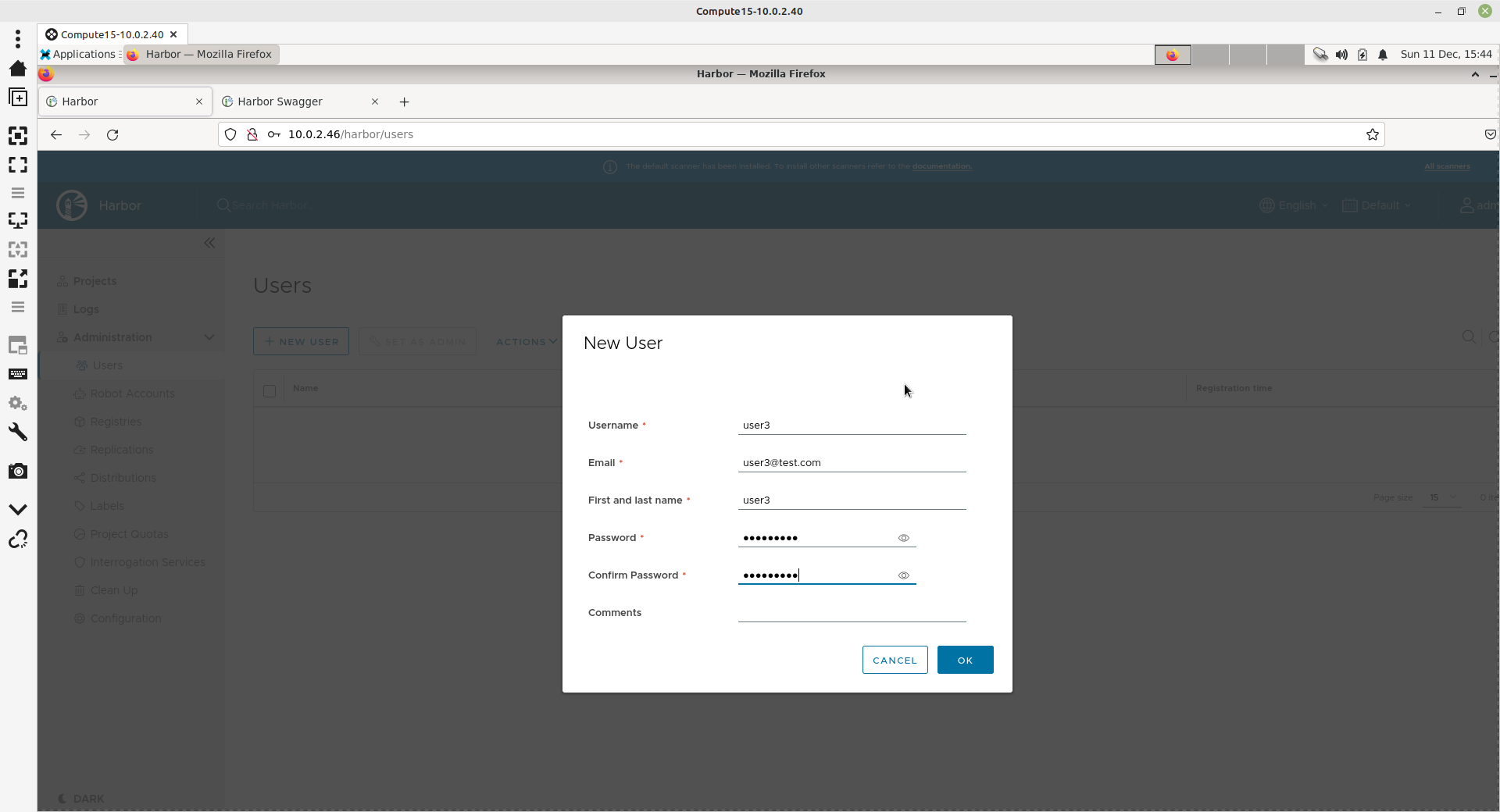Cancel the New User dialog

pos(895,660)
